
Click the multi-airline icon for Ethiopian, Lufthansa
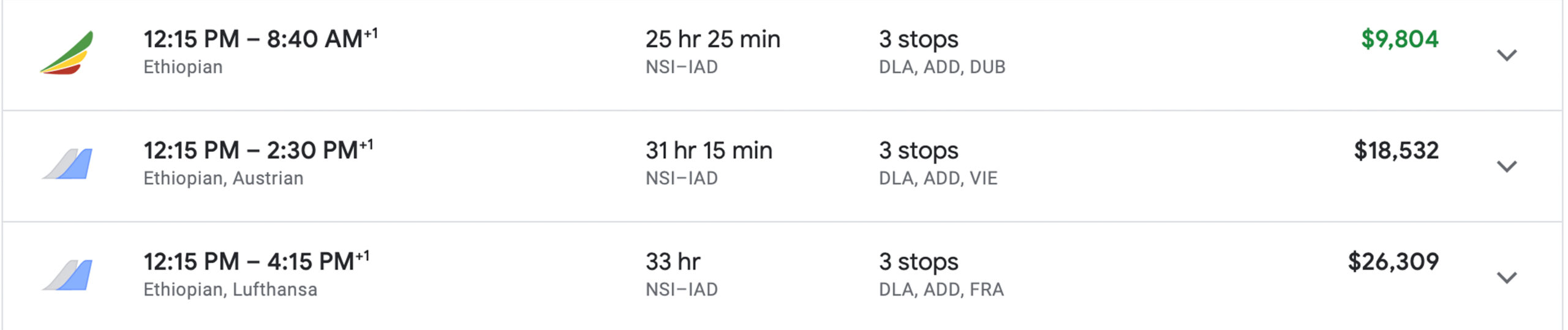[x=67, y=275]
